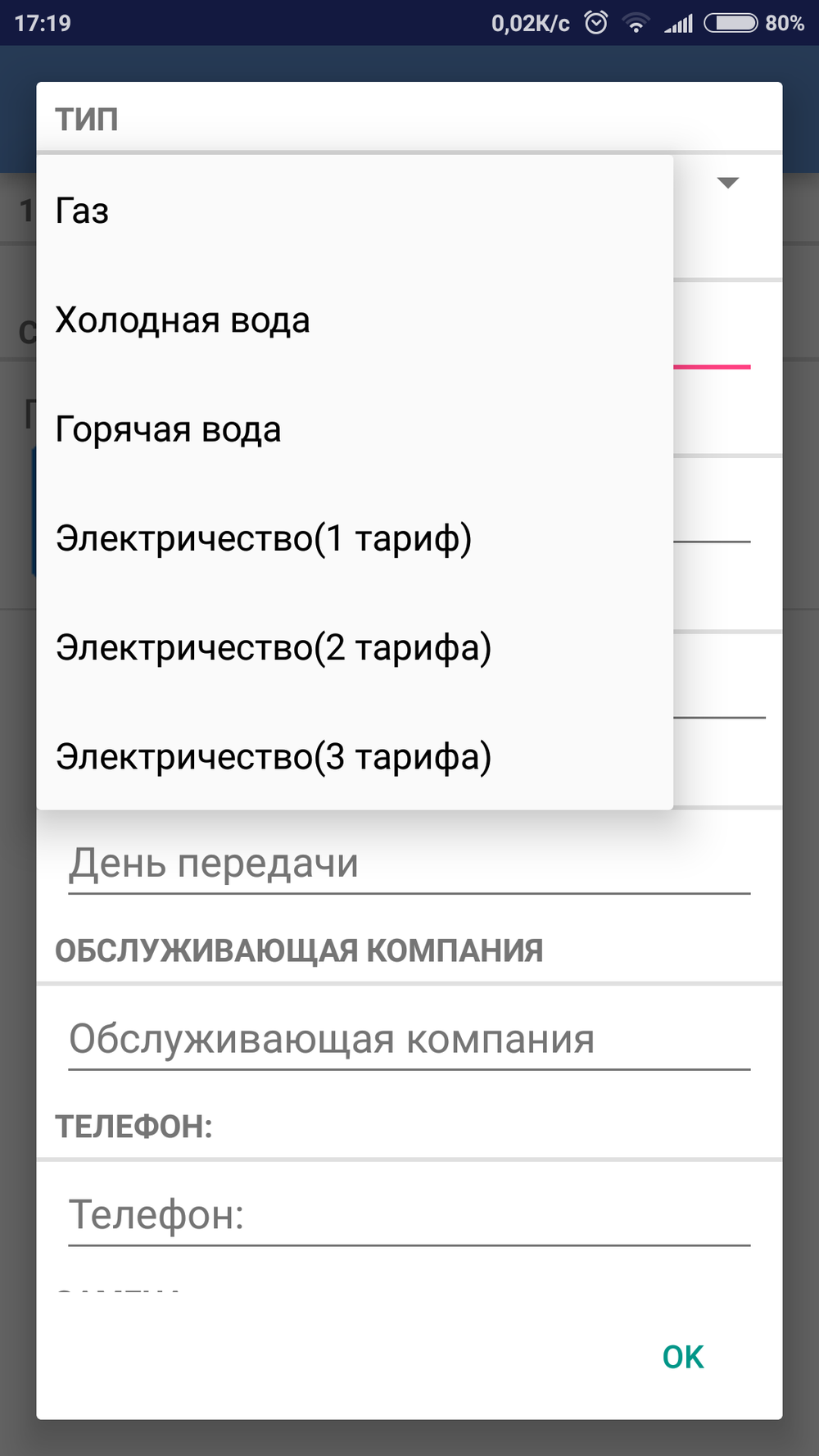Screen dimensions: 819x1456
Task: Tap the Обслуживающая компания text field
Action: coord(409,1040)
